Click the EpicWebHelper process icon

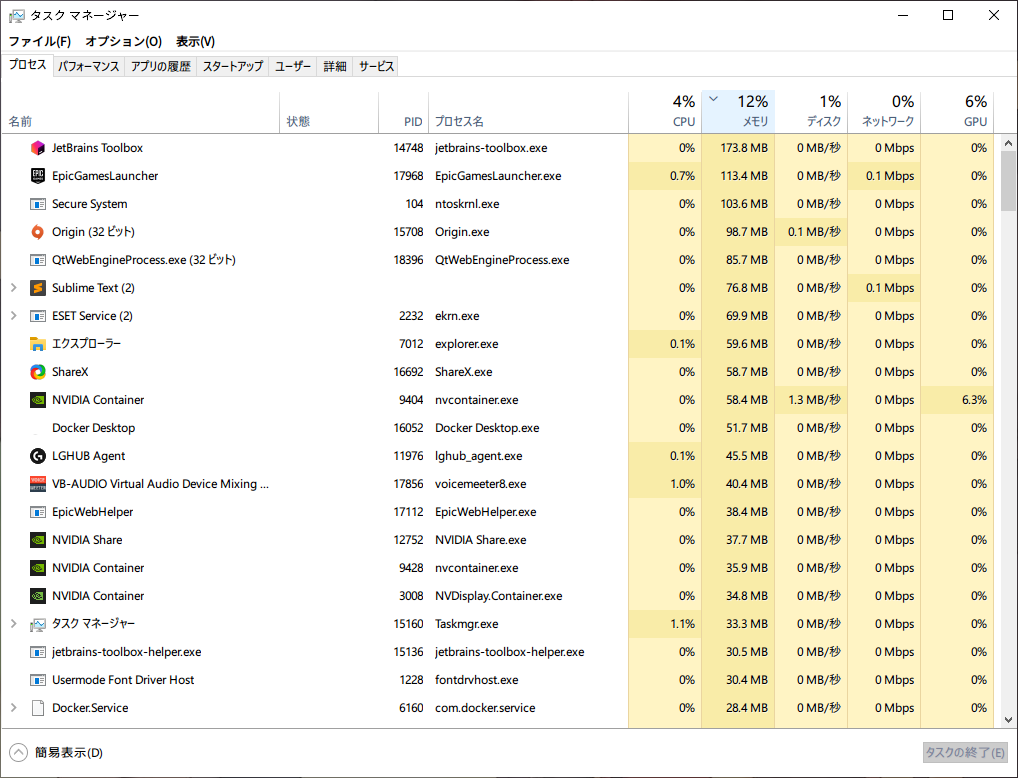click(x=38, y=512)
